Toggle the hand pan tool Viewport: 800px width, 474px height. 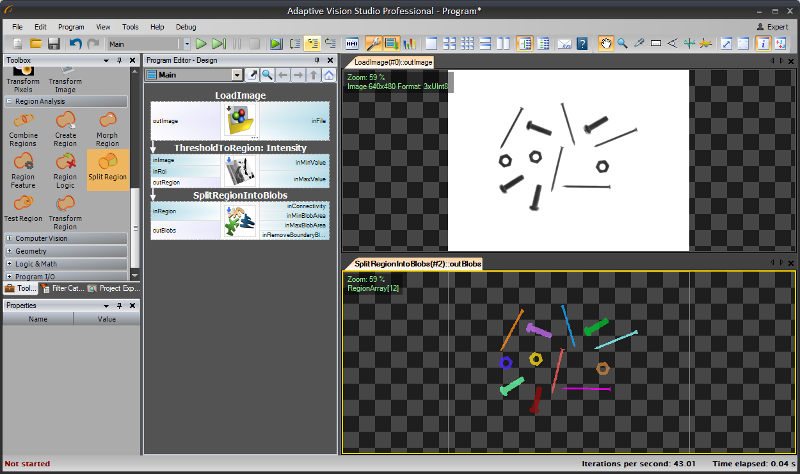coord(605,44)
